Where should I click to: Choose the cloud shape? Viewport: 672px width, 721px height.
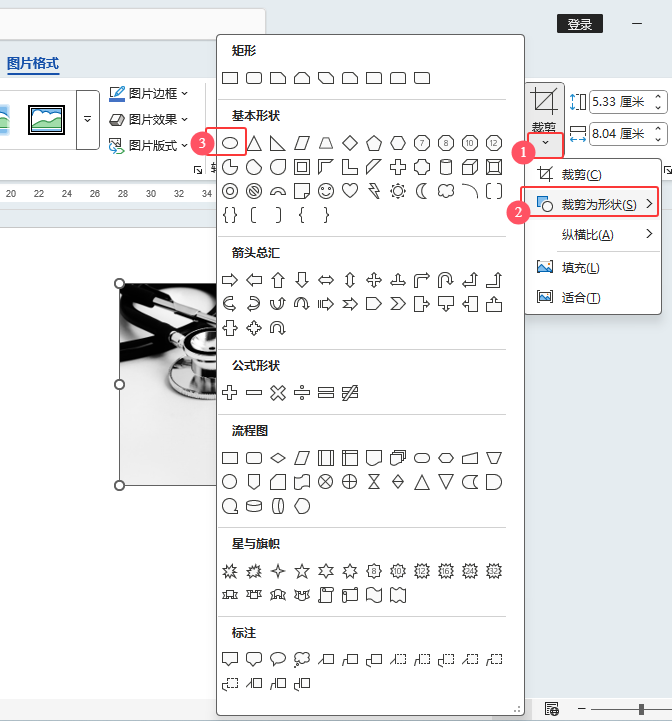(x=446, y=191)
